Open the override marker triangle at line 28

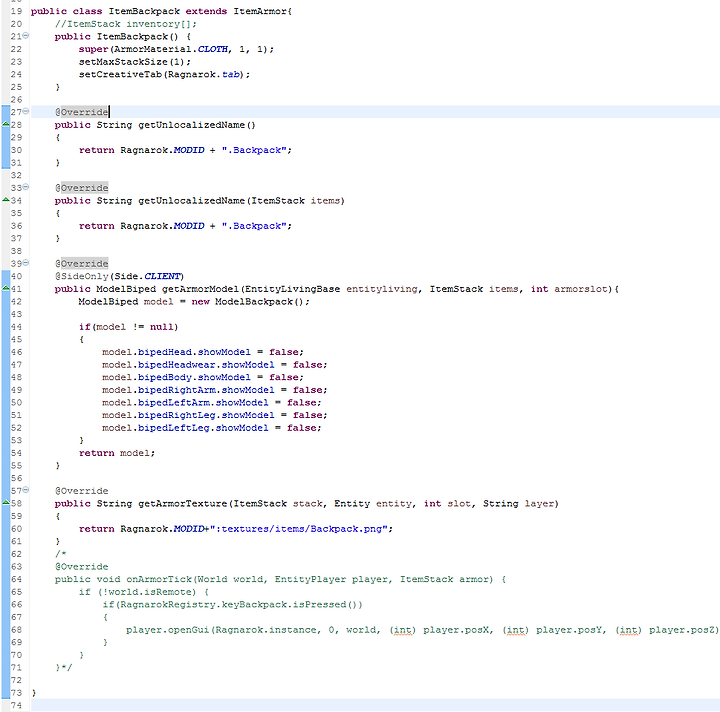[x=6, y=124]
